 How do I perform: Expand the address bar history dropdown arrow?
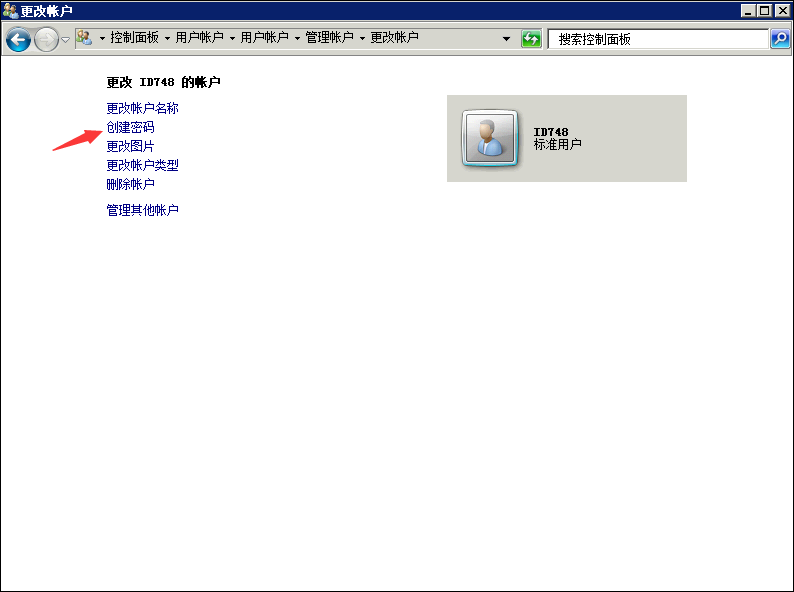506,39
